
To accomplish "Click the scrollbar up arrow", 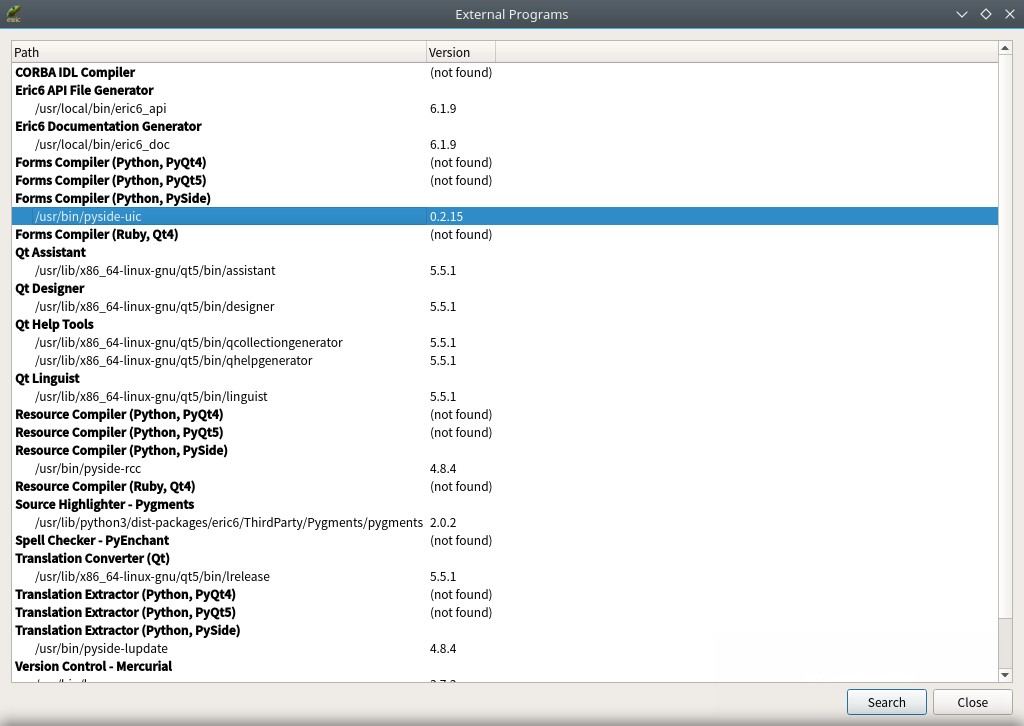I will pos(1005,48).
